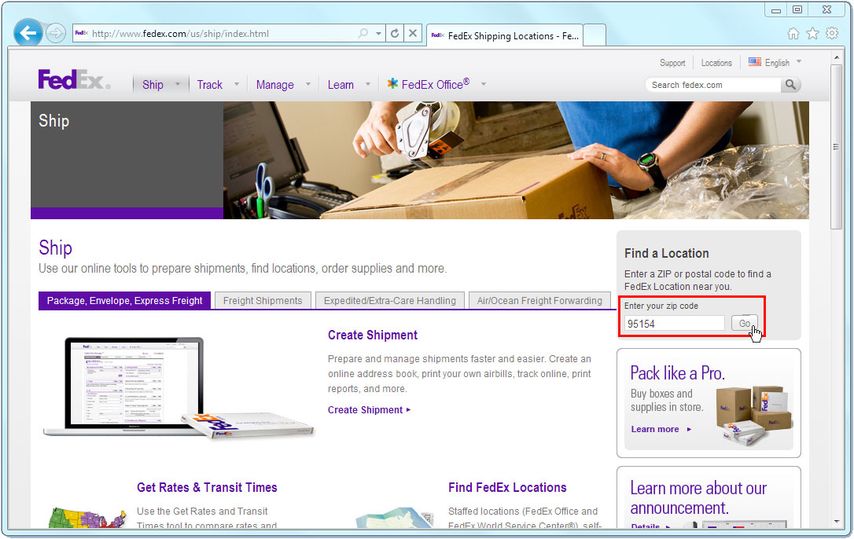The height and width of the screenshot is (539, 854).
Task: Expand the Track menu dropdown arrow
Action: point(236,84)
